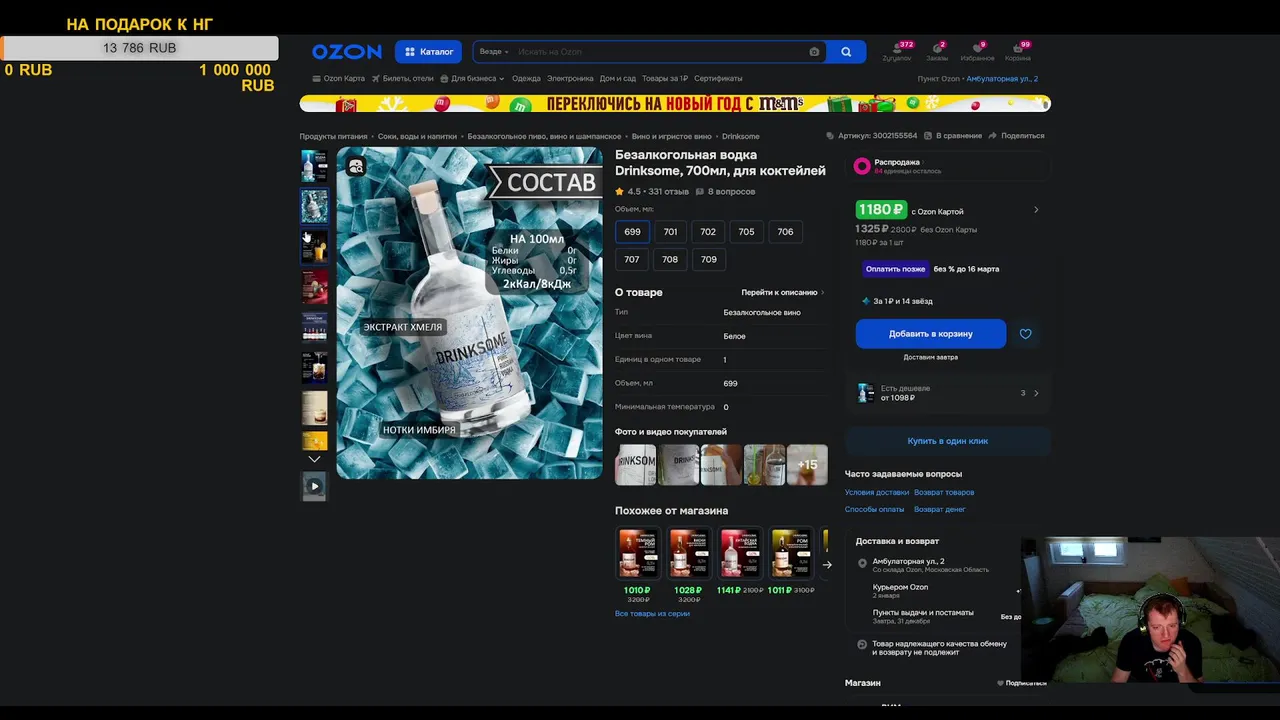Change pickup address Амбулаторная ул., 2
1280x720 pixels.
pos(1002,78)
